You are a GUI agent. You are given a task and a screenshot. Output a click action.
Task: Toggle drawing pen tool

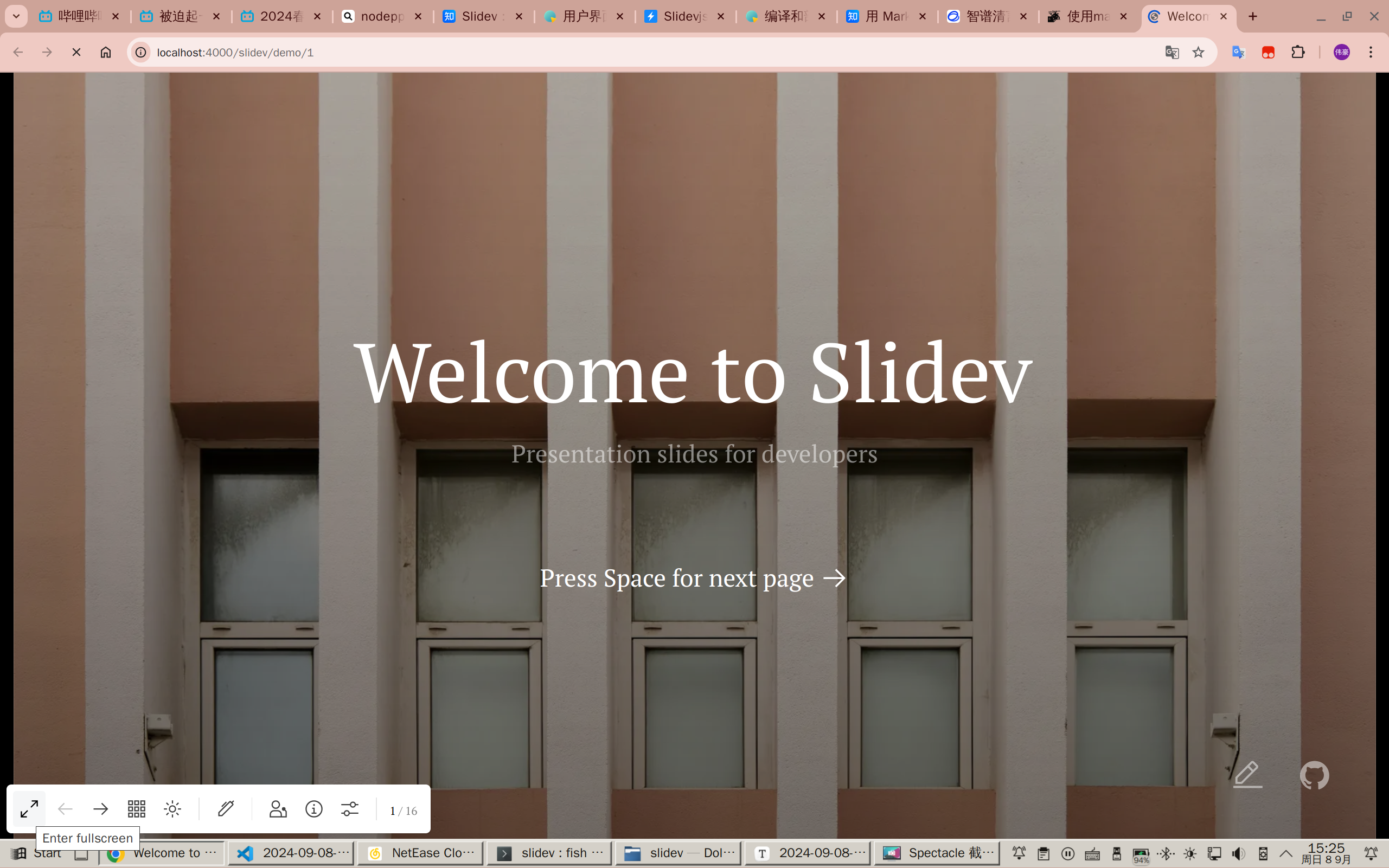(x=226, y=809)
